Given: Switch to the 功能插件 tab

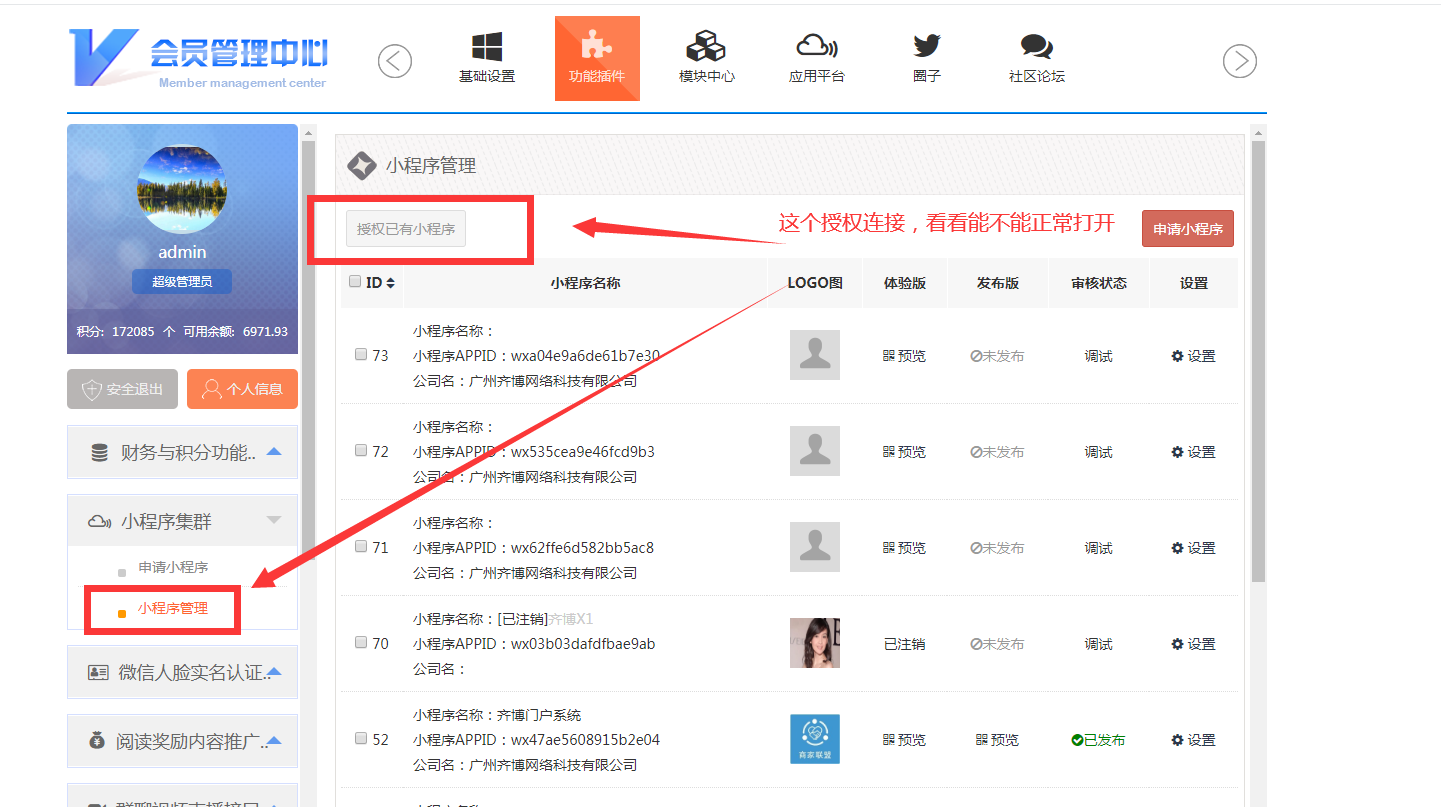Looking at the screenshot, I should pos(597,59).
